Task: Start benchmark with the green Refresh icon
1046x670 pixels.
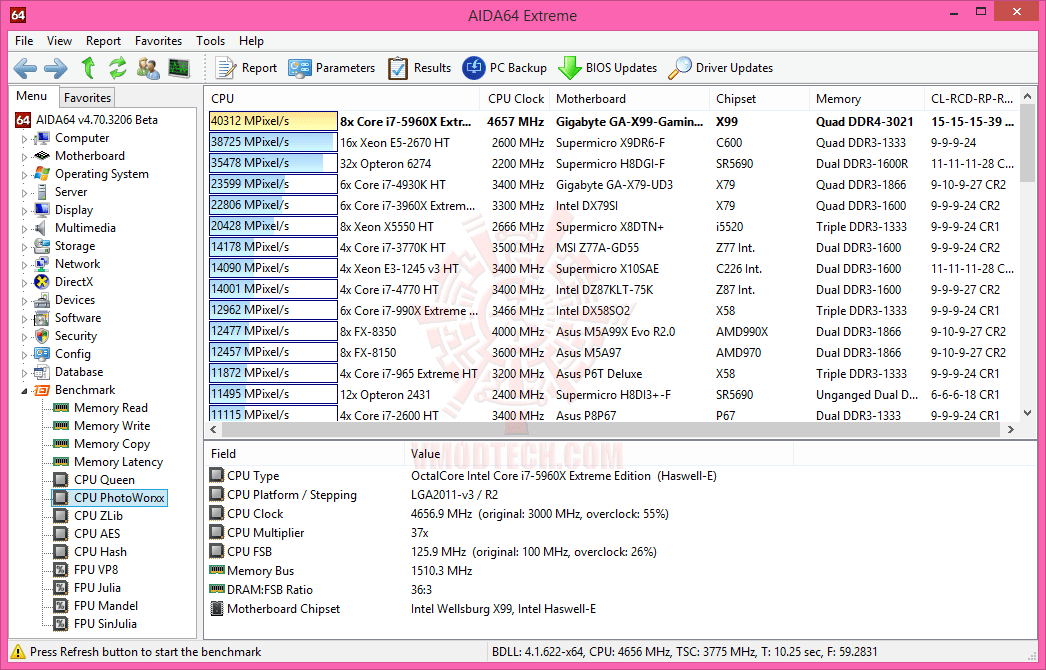Action: pyautogui.click(x=118, y=67)
